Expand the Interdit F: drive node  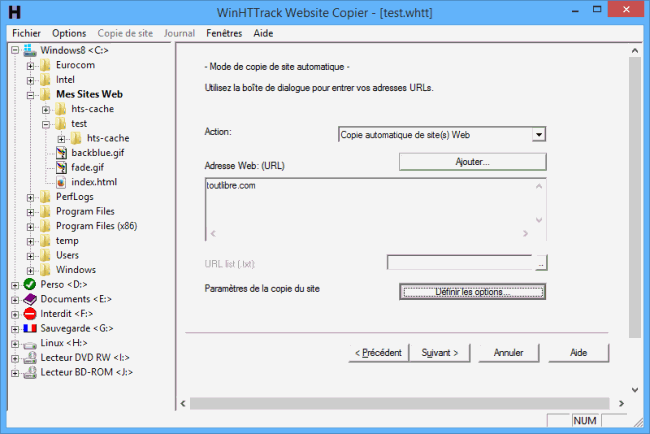pos(15,315)
